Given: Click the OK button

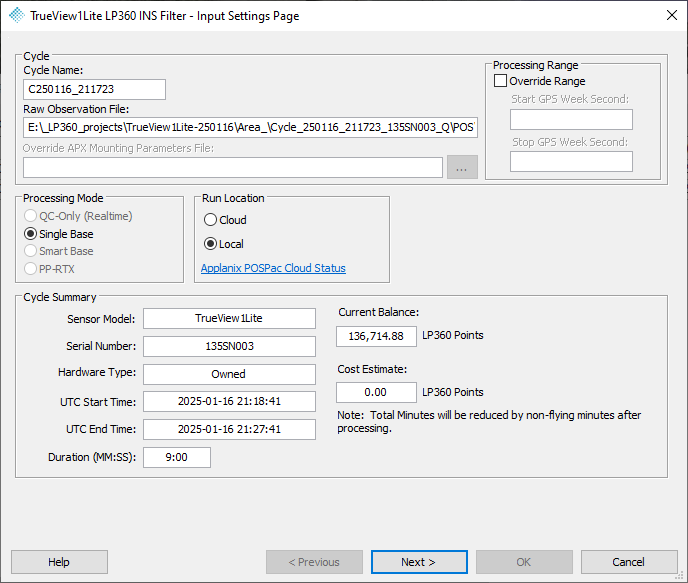Looking at the screenshot, I should (x=524, y=562).
